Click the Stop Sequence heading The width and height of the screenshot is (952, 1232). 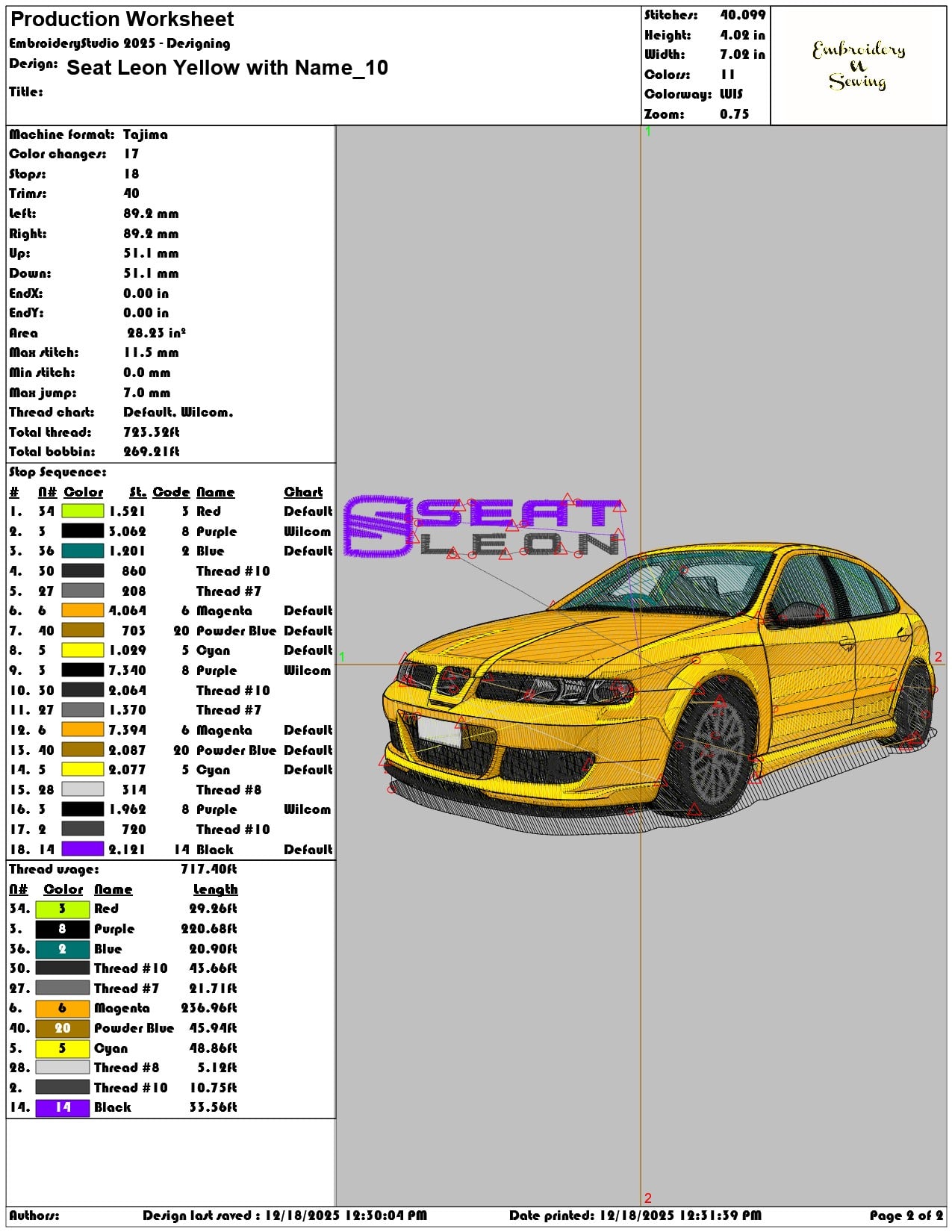pyautogui.click(x=58, y=472)
